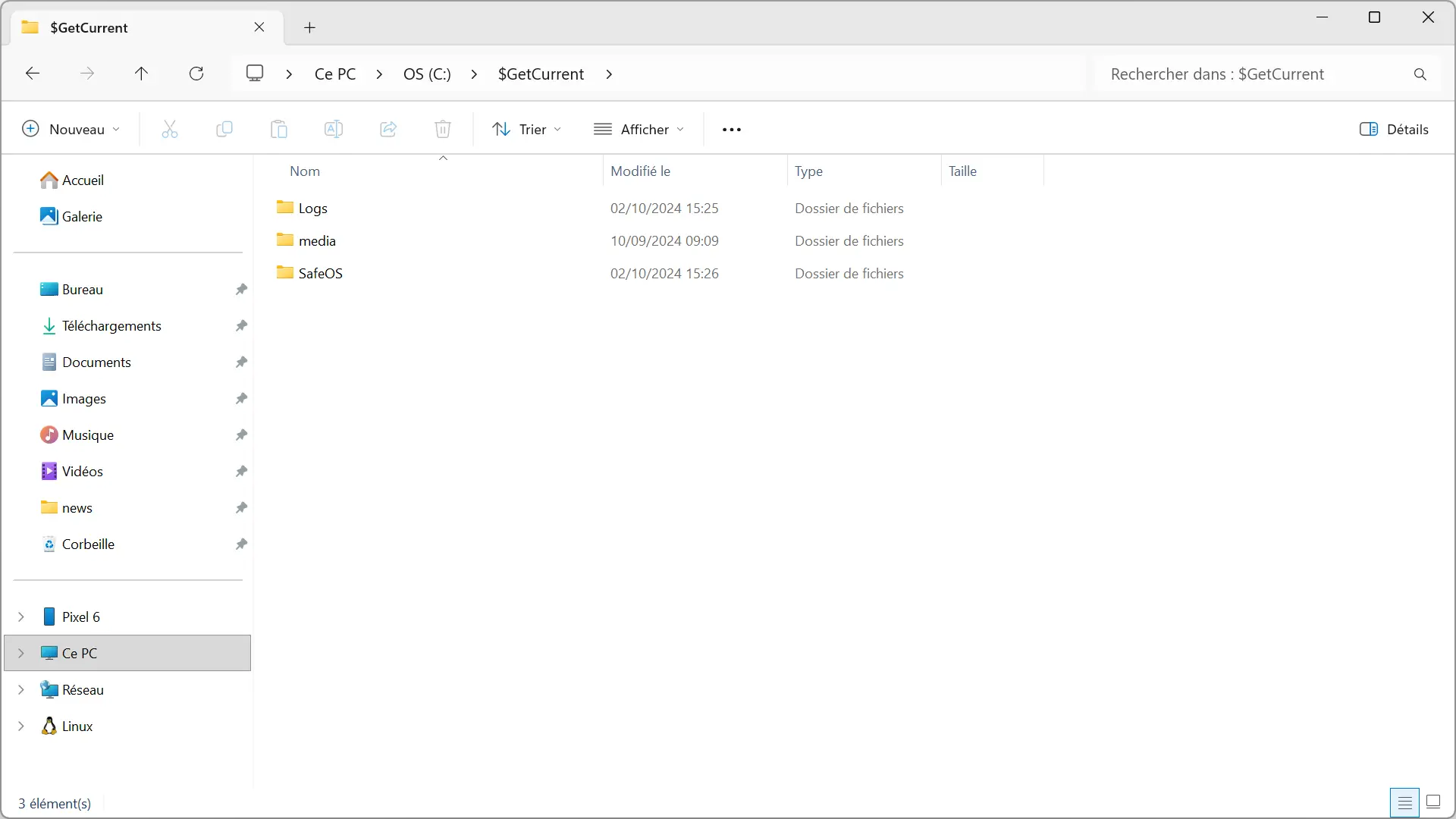This screenshot has height=819, width=1456.
Task: Open the Nouveau dropdown
Action: point(71,130)
